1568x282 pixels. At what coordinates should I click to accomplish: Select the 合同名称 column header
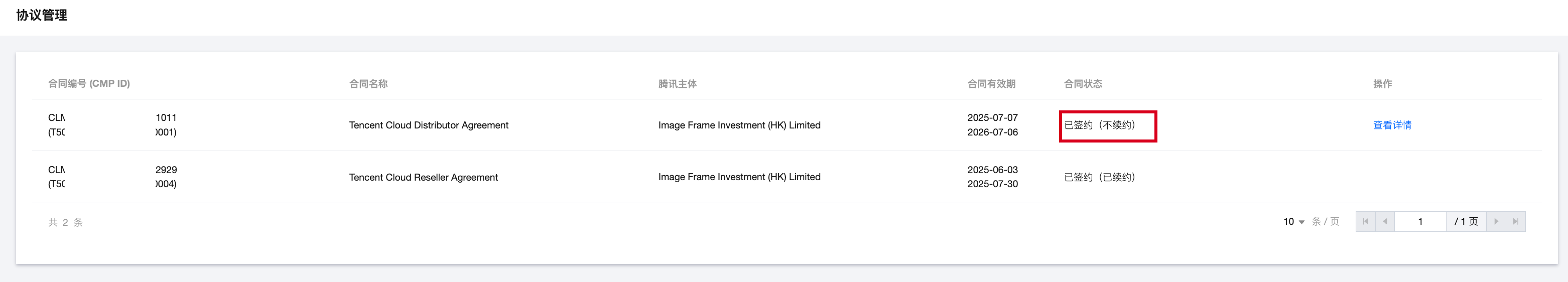point(368,84)
